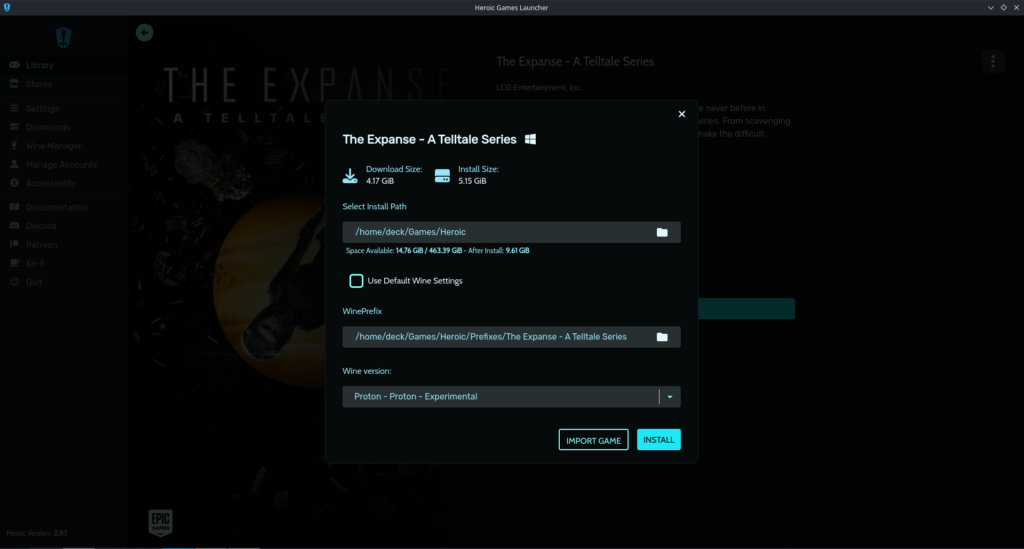
Task: Click the Library gamepad icon
Action: pos(14,65)
